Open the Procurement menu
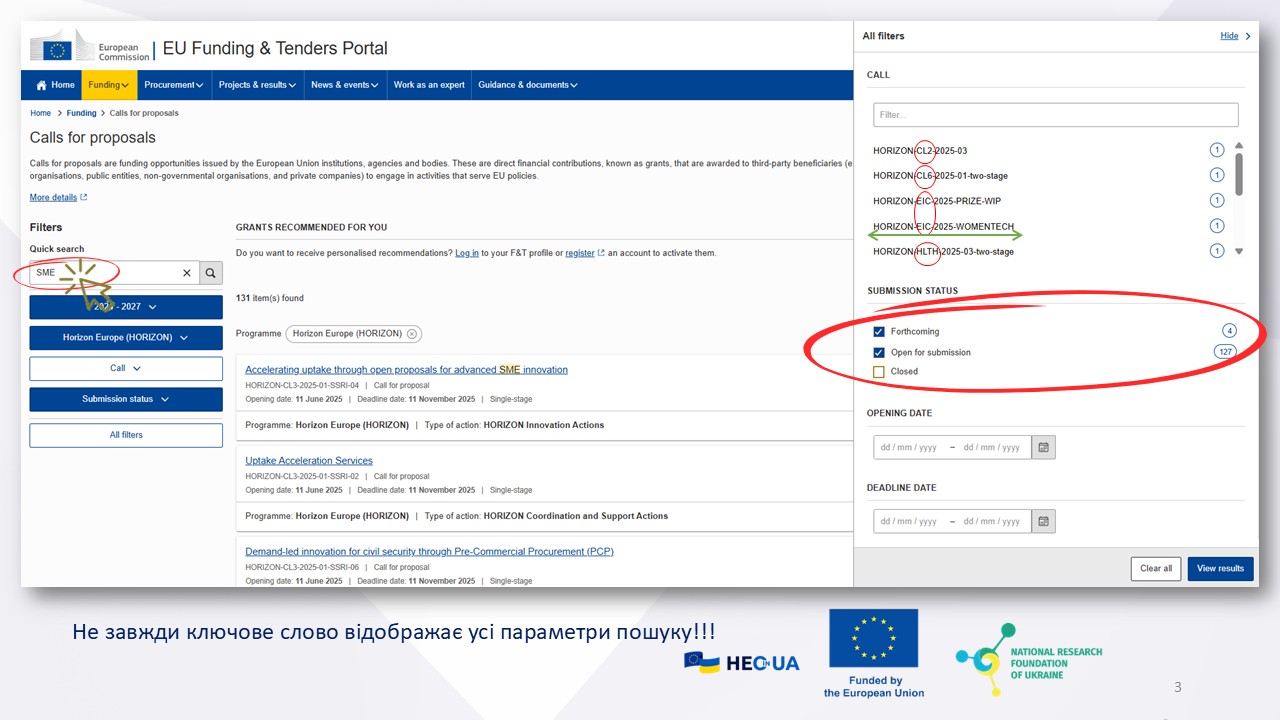The height and width of the screenshot is (720, 1280). pos(173,85)
